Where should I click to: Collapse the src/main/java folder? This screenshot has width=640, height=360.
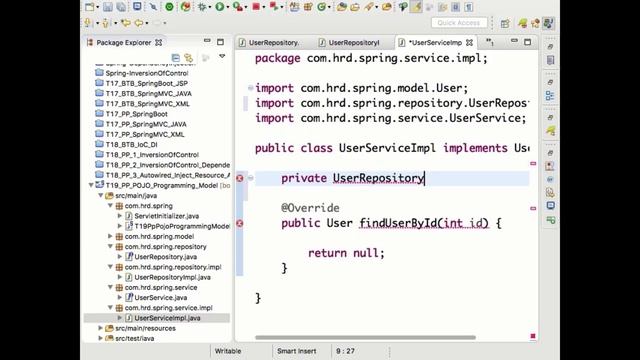point(100,196)
